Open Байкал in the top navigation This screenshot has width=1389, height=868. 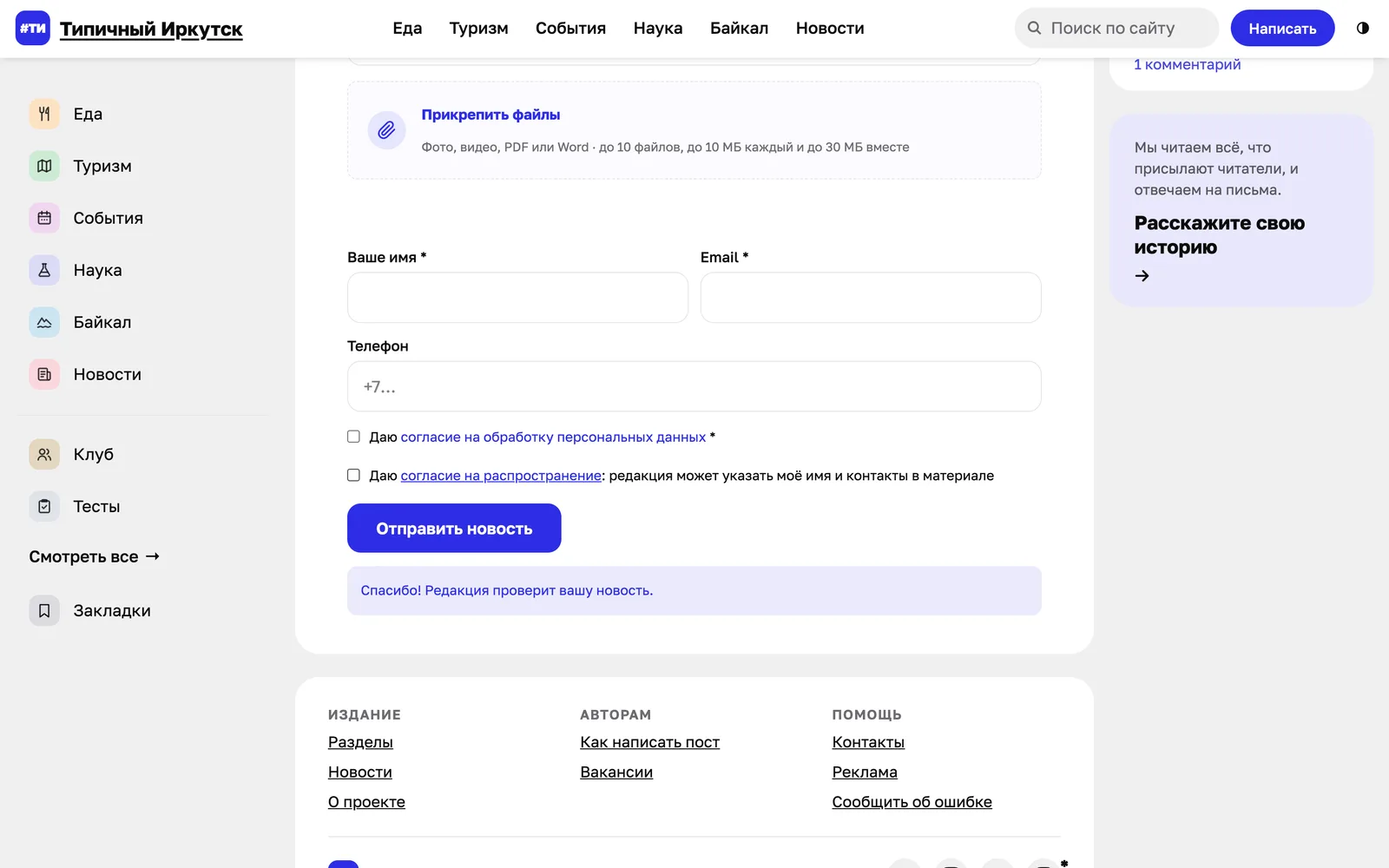point(739,28)
